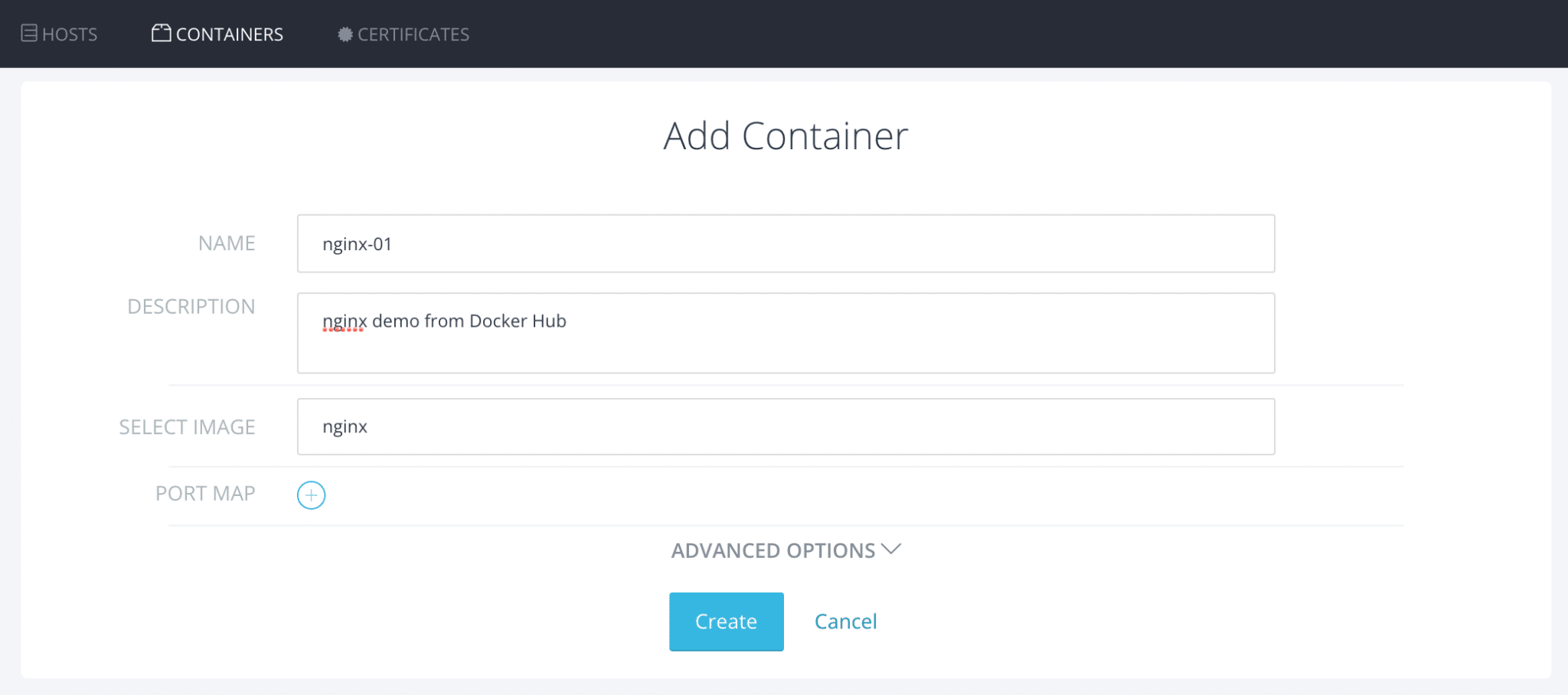Click the SELECT IMAGE label
This screenshot has width=1568, height=695.
(x=187, y=427)
